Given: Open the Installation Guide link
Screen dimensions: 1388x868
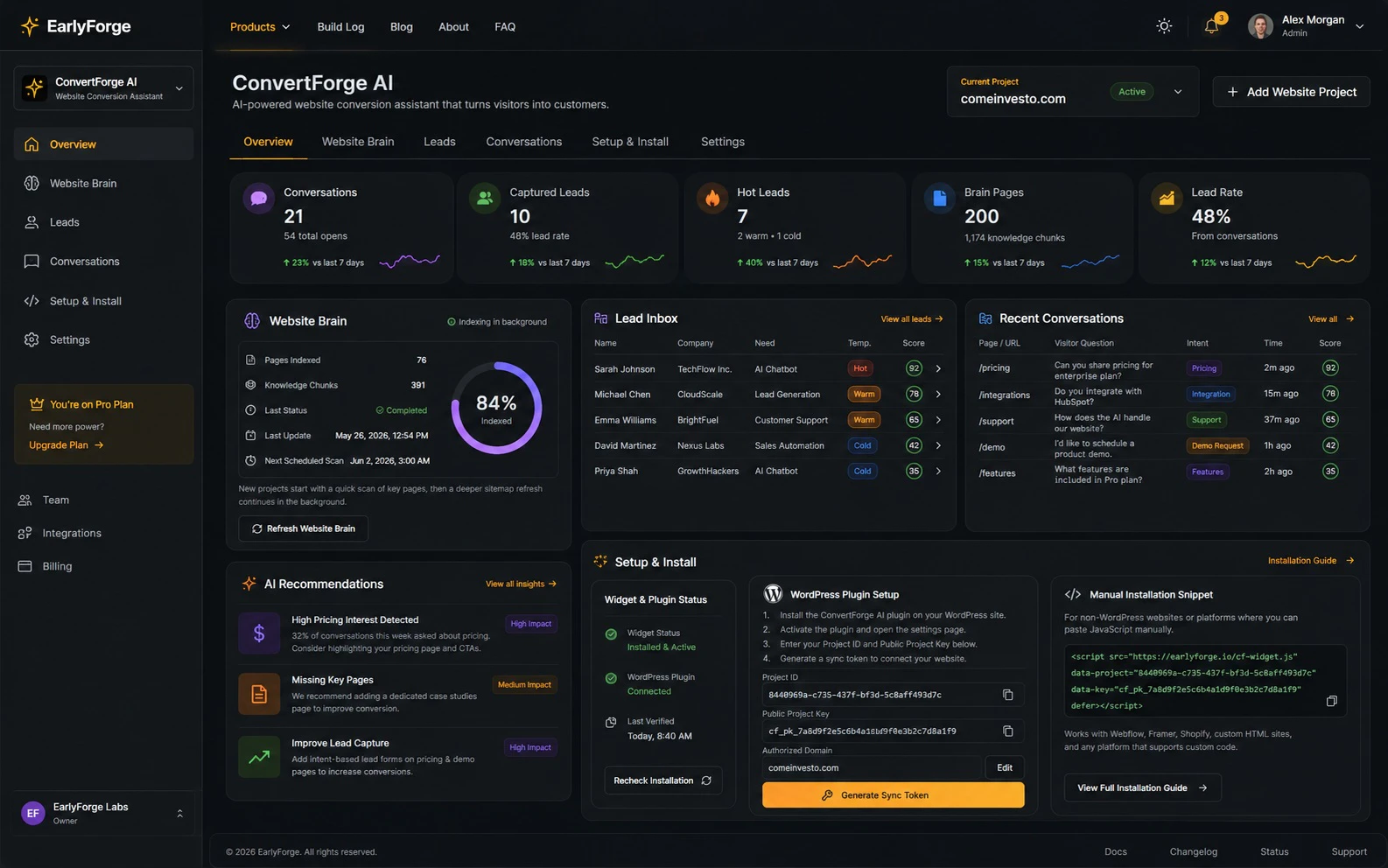Looking at the screenshot, I should [x=1311, y=561].
